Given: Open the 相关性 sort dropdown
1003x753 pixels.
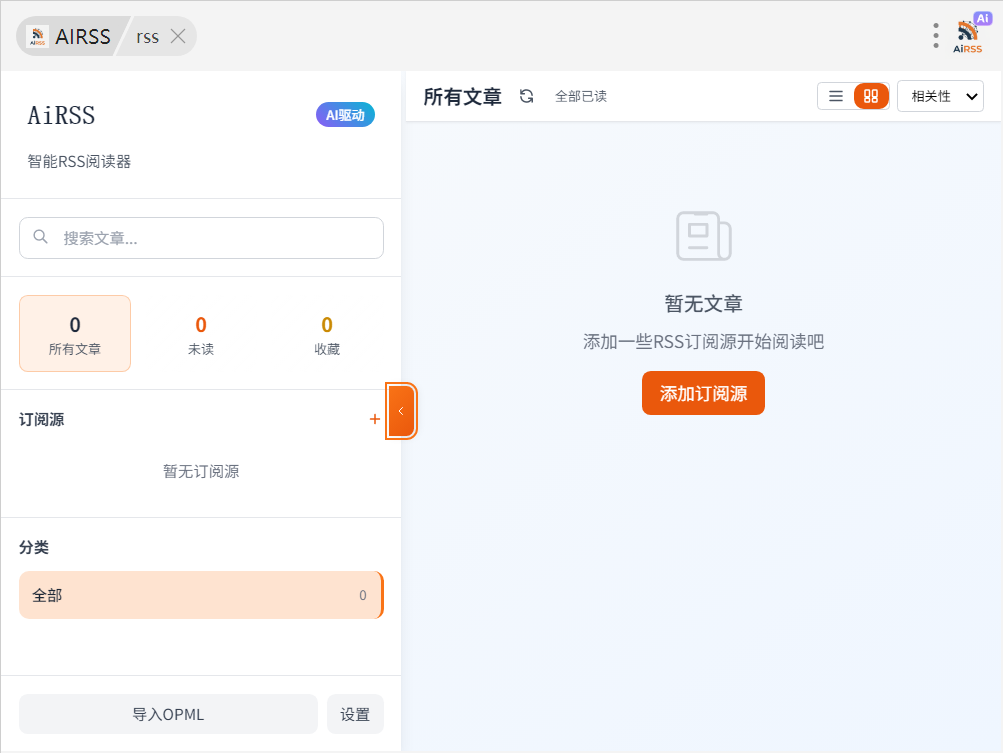Looking at the screenshot, I should (x=940, y=96).
